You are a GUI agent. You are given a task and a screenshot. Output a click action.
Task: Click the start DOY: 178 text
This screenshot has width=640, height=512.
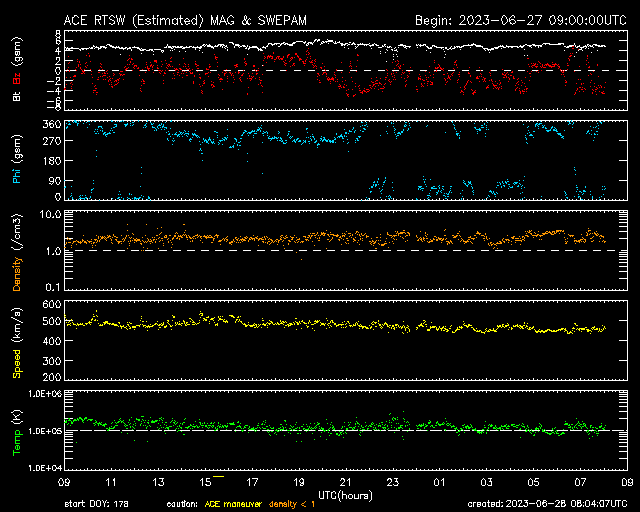point(96,503)
